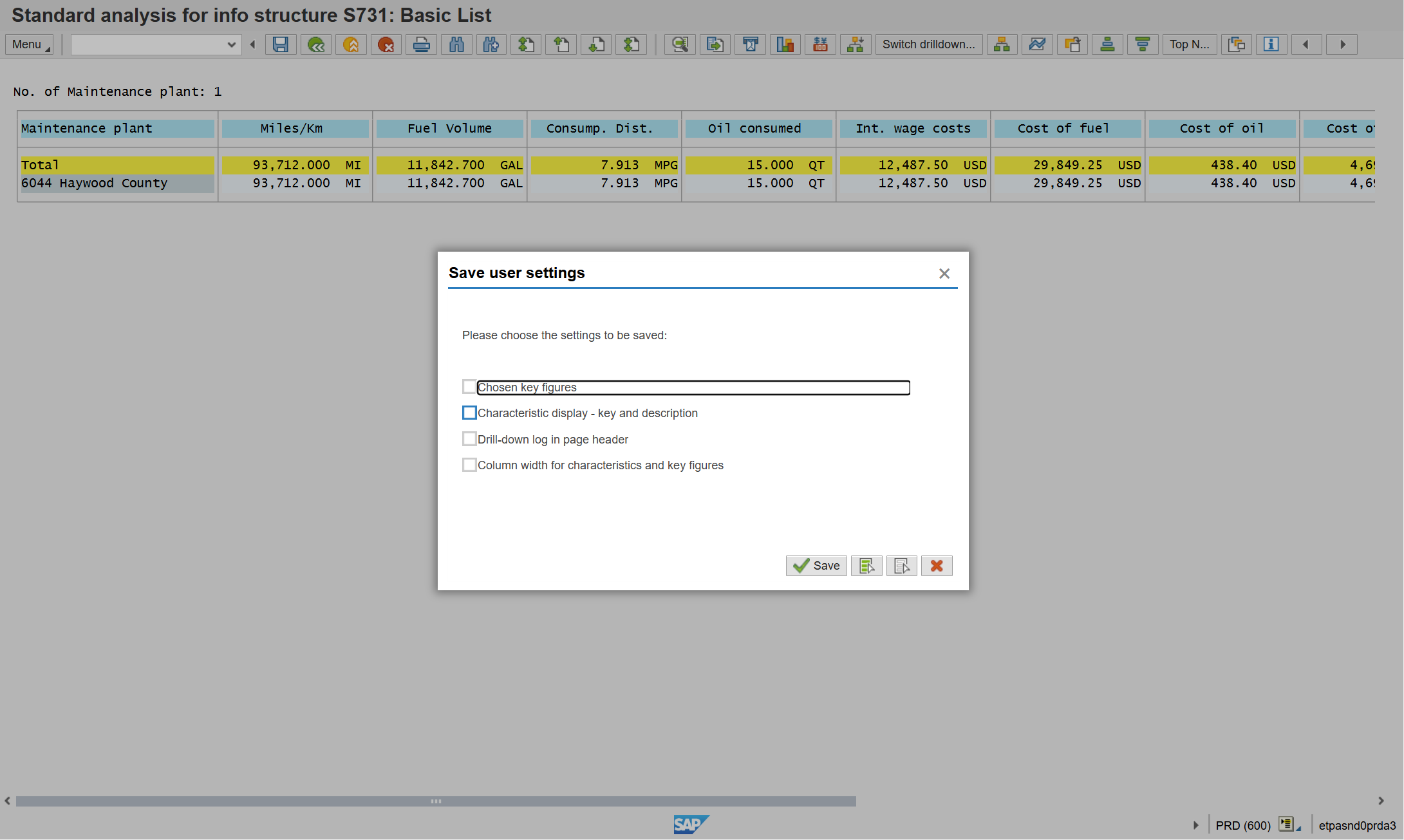
Task: Enable Characteristic display key and description
Action: (469, 413)
